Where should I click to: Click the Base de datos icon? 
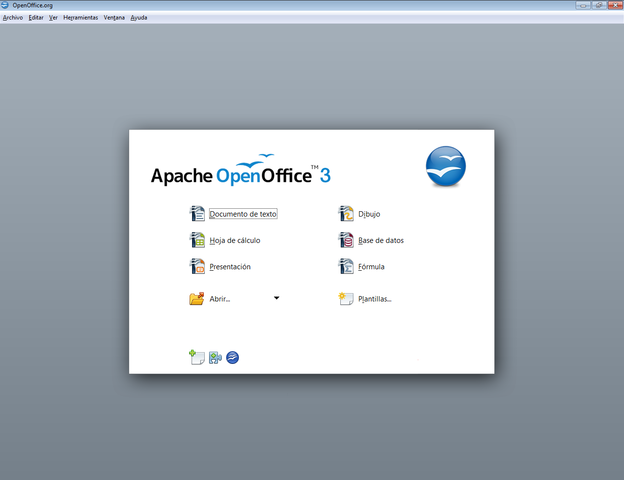pyautogui.click(x=346, y=240)
